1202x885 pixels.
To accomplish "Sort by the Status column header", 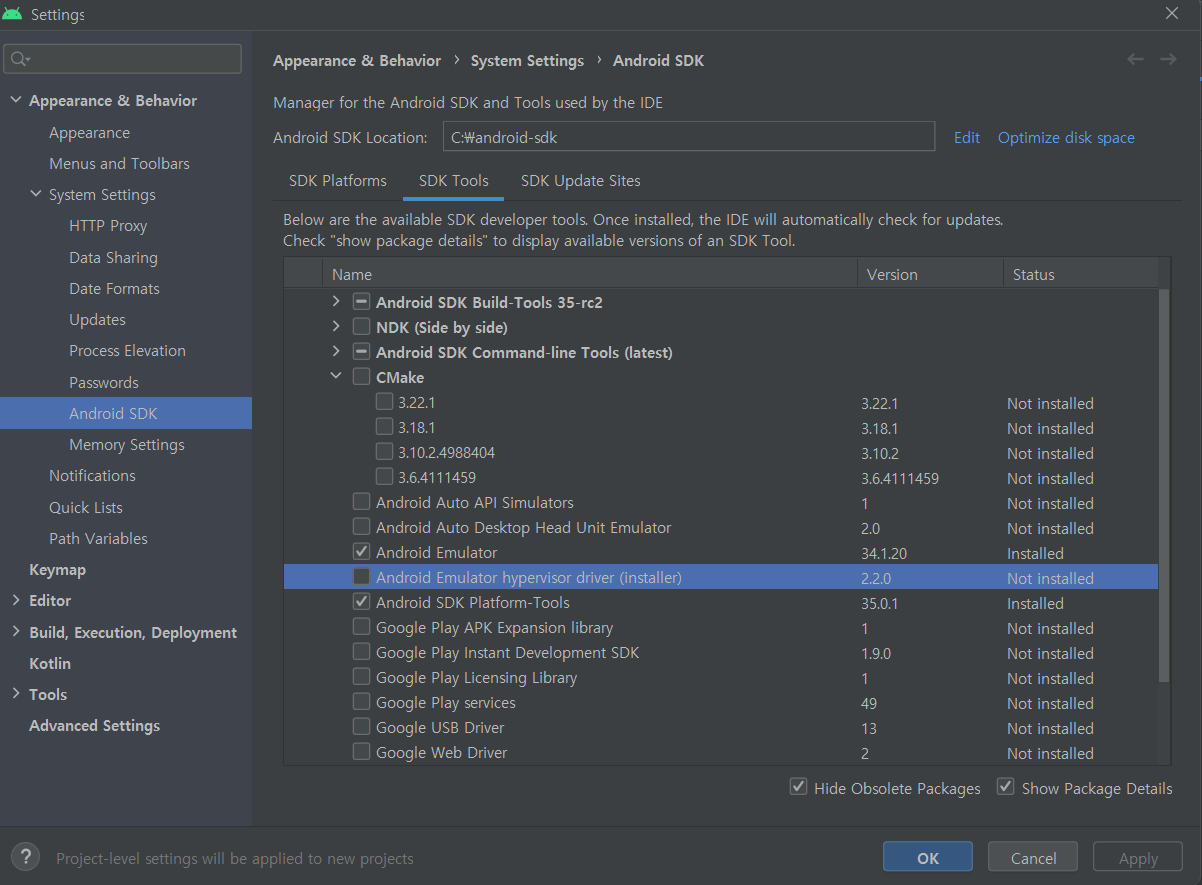I will [1080, 274].
